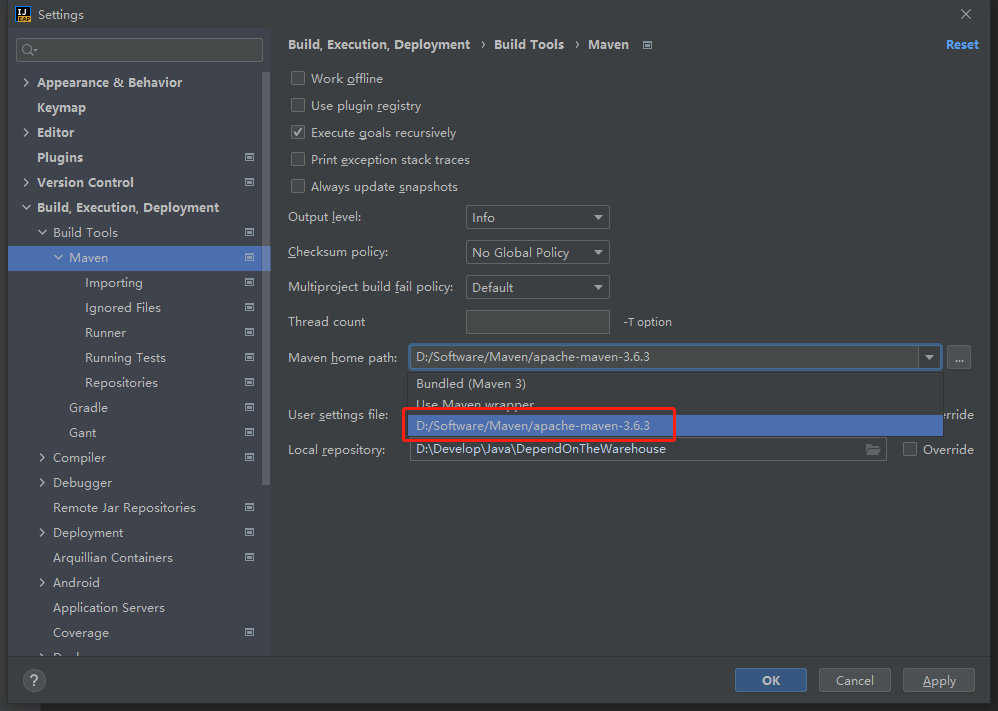Click the Local repository path field
Viewport: 998px width, 711px height.
648,449
